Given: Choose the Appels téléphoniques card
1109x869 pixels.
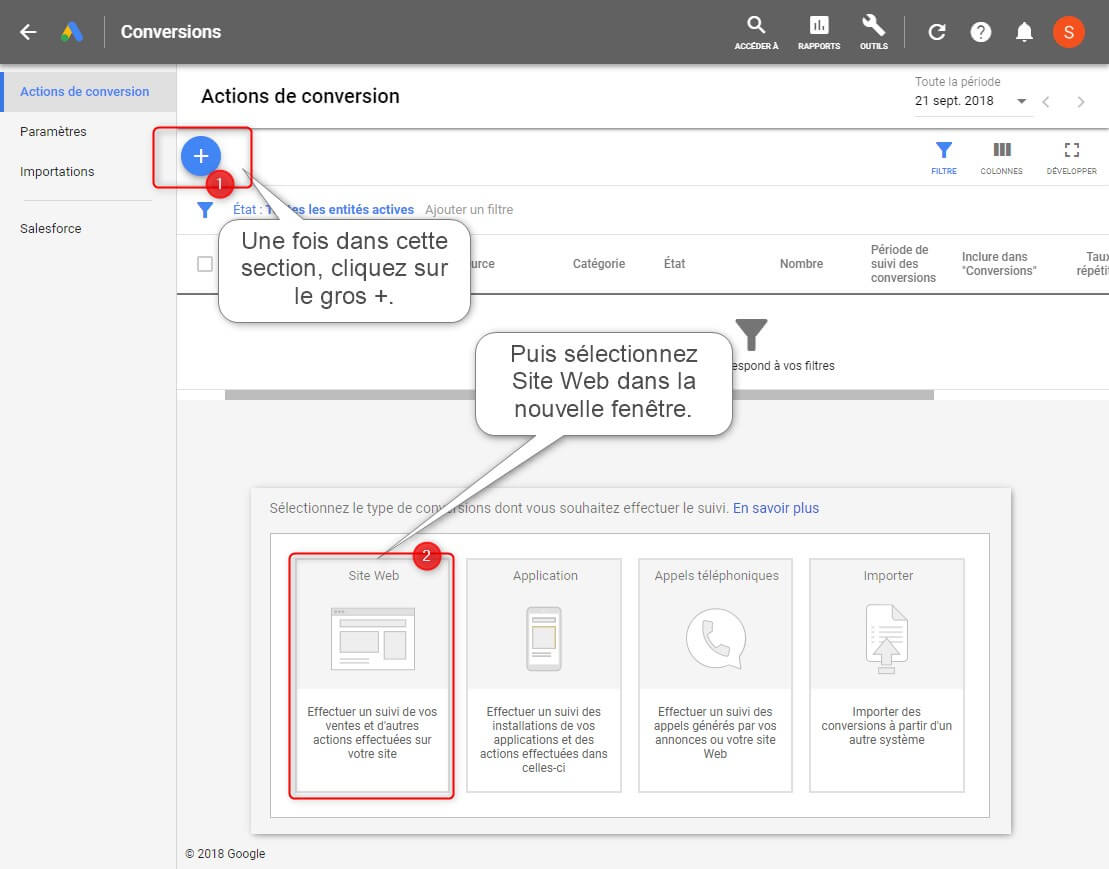Looking at the screenshot, I should coord(715,675).
